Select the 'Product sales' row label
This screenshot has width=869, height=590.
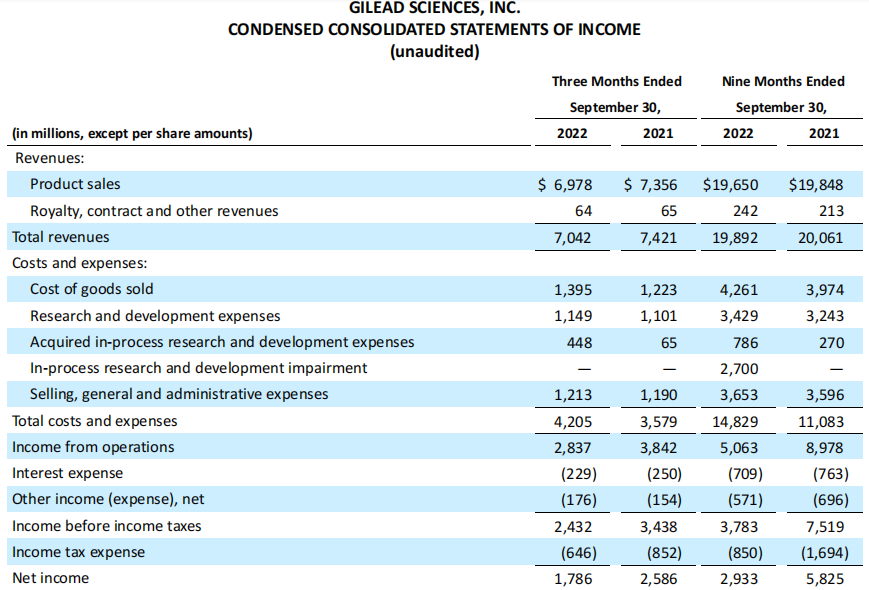[x=75, y=184]
